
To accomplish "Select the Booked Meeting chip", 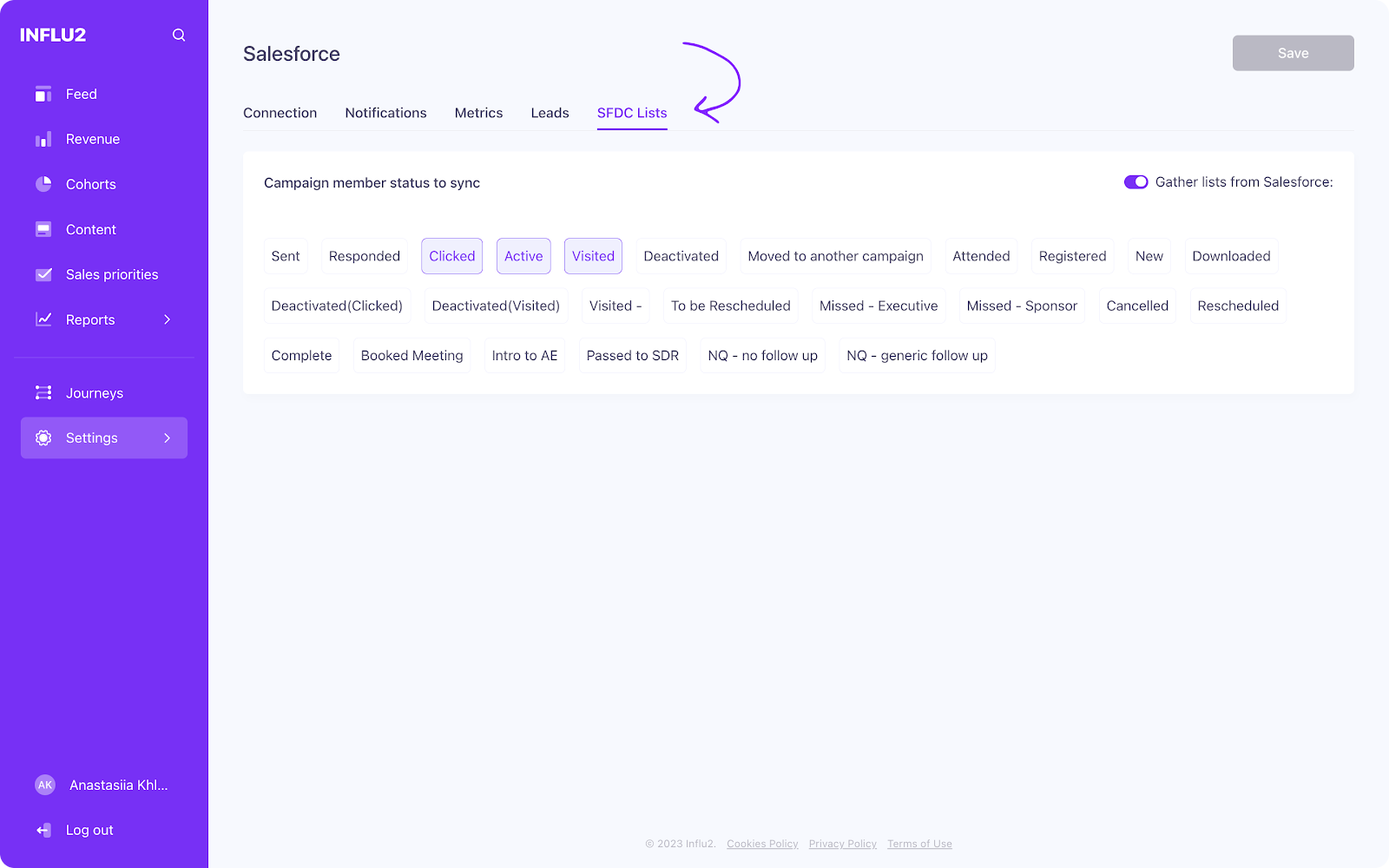I will (411, 355).
